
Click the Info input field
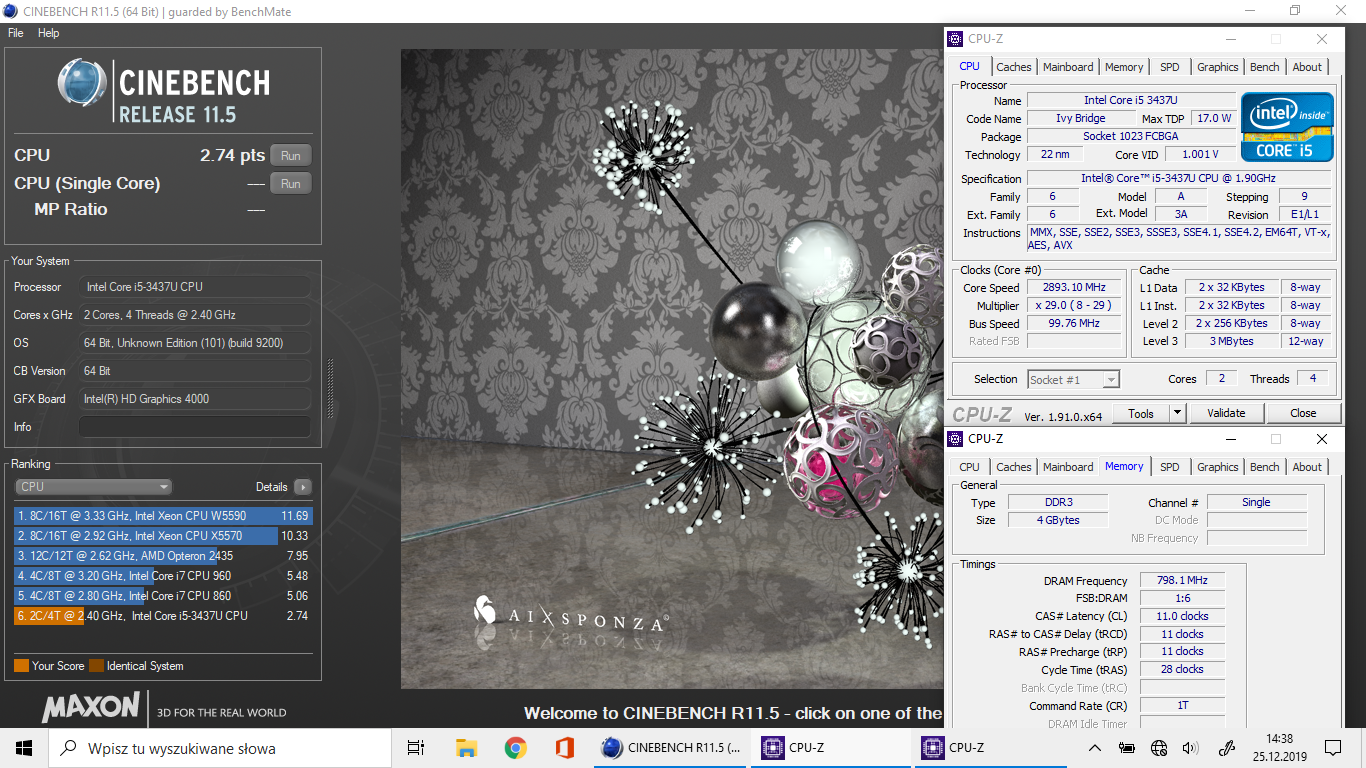pos(194,427)
